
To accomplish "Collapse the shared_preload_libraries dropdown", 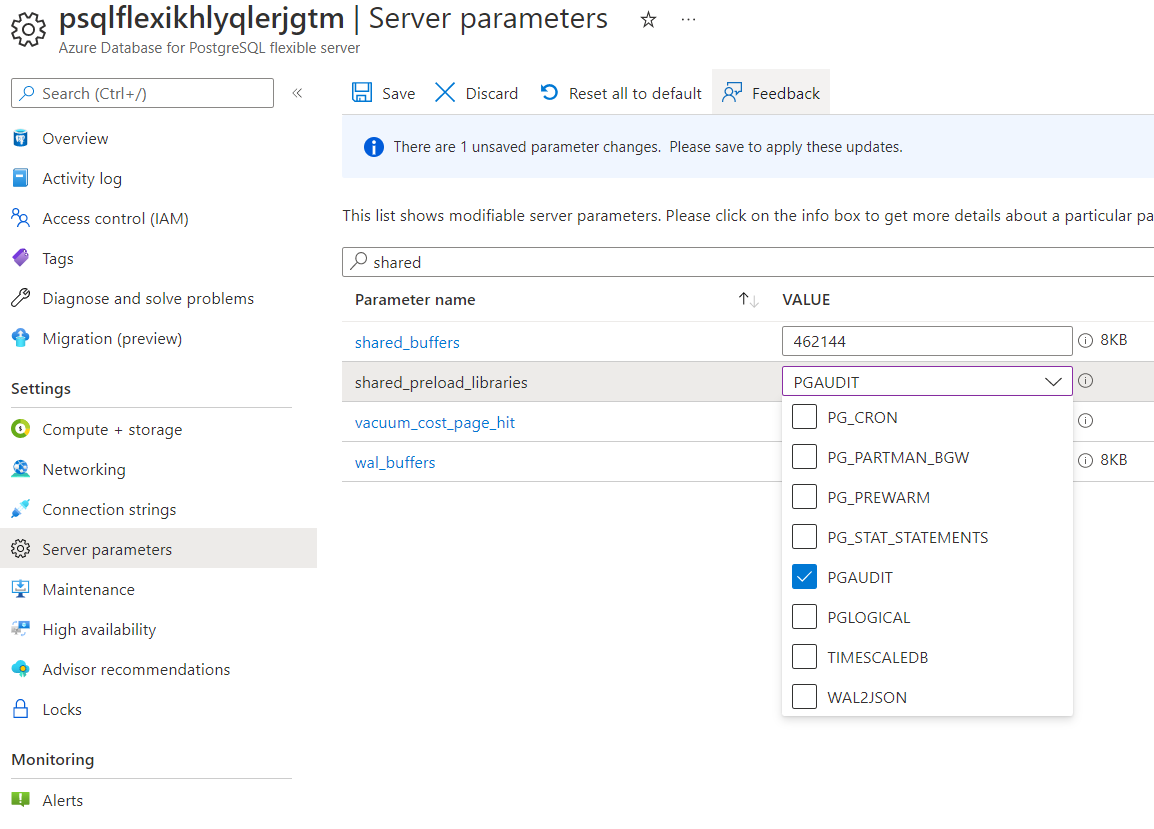I will tap(1053, 381).
